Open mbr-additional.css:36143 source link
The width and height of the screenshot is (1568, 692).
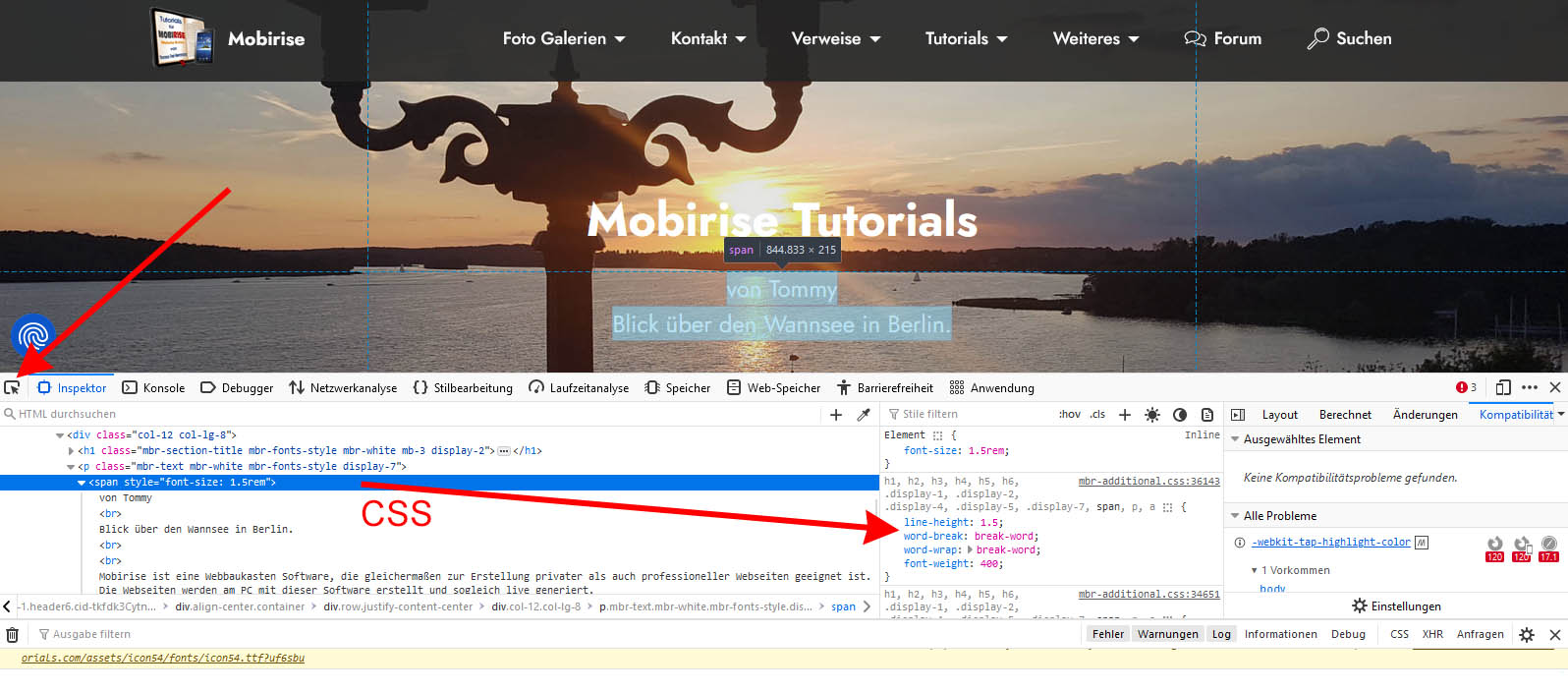1148,482
